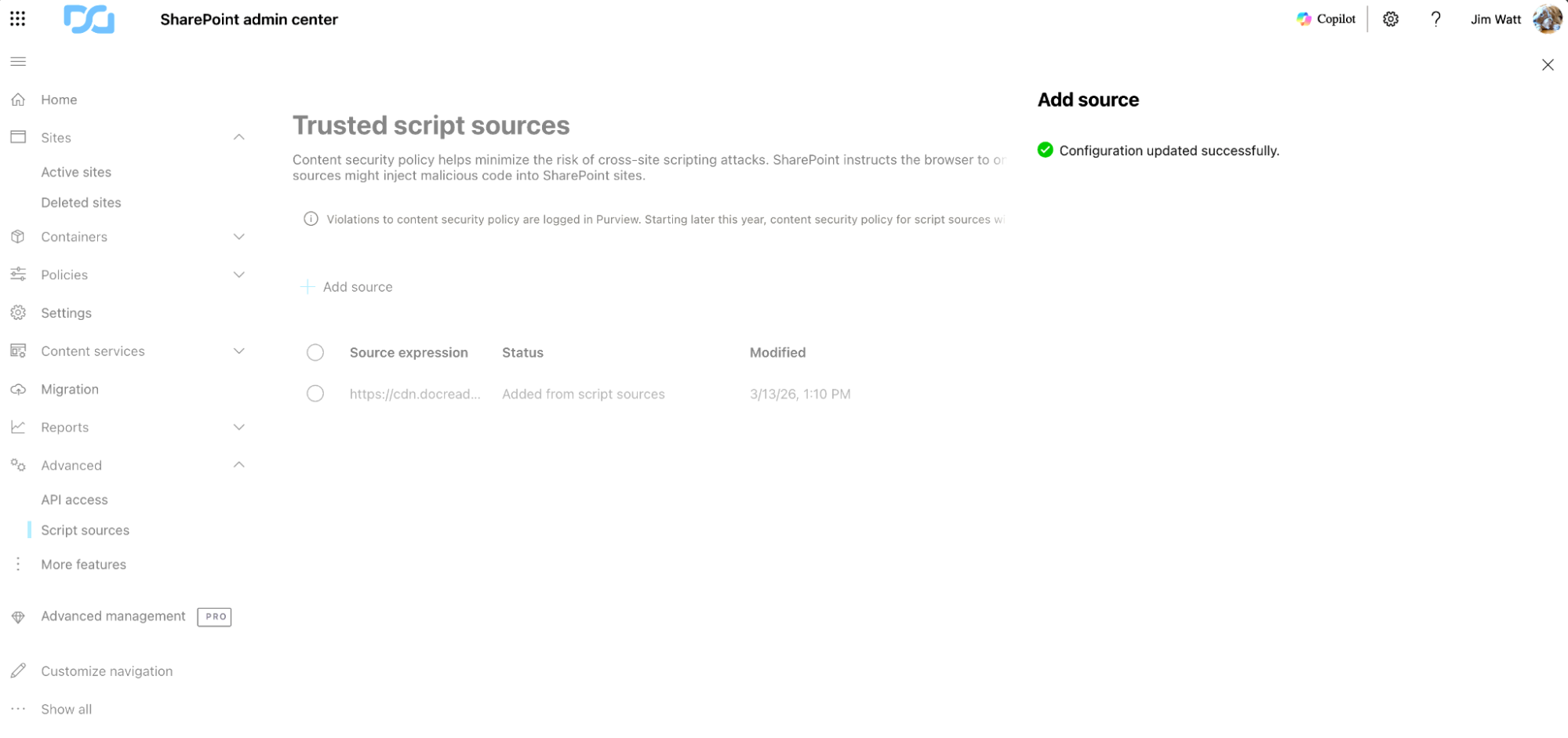Click the Home icon in the sidebar

pyautogui.click(x=18, y=99)
